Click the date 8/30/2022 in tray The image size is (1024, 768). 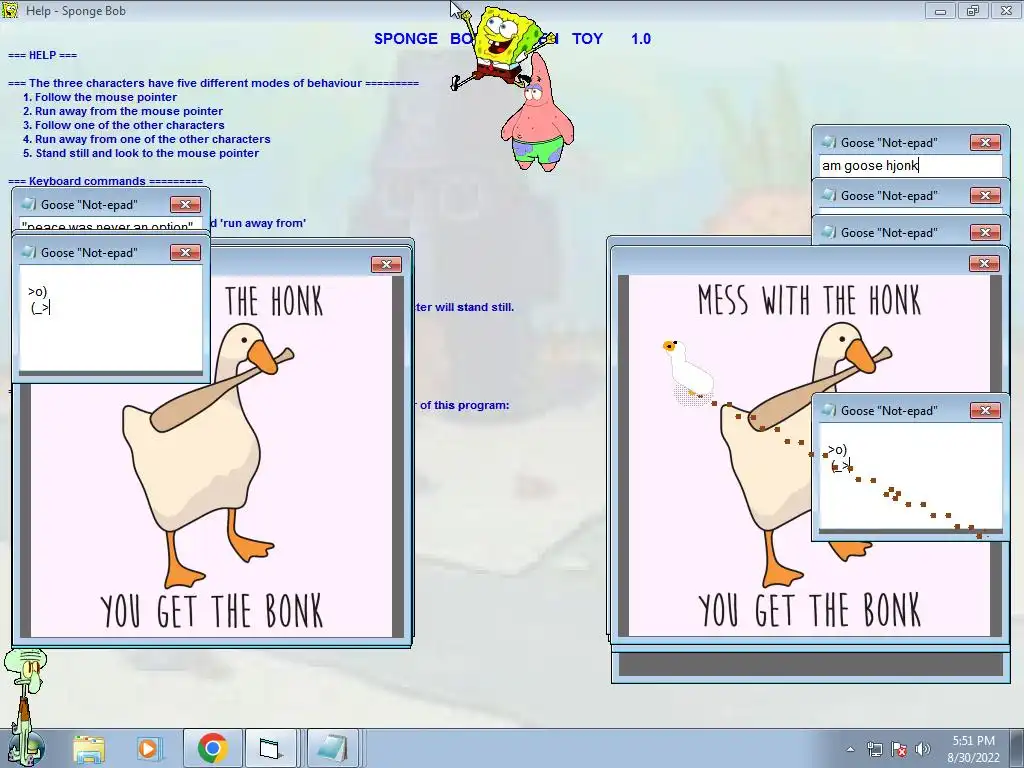[973, 758]
